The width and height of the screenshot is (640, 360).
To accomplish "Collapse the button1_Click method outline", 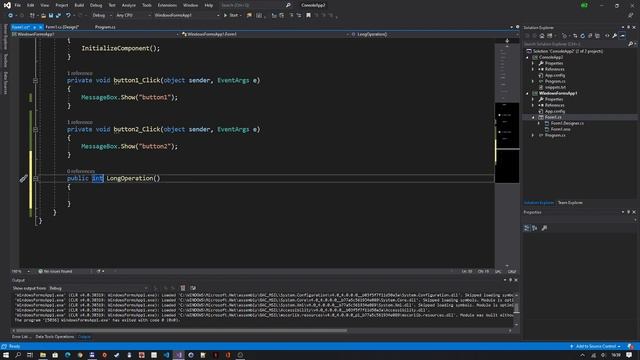I will point(36,80).
